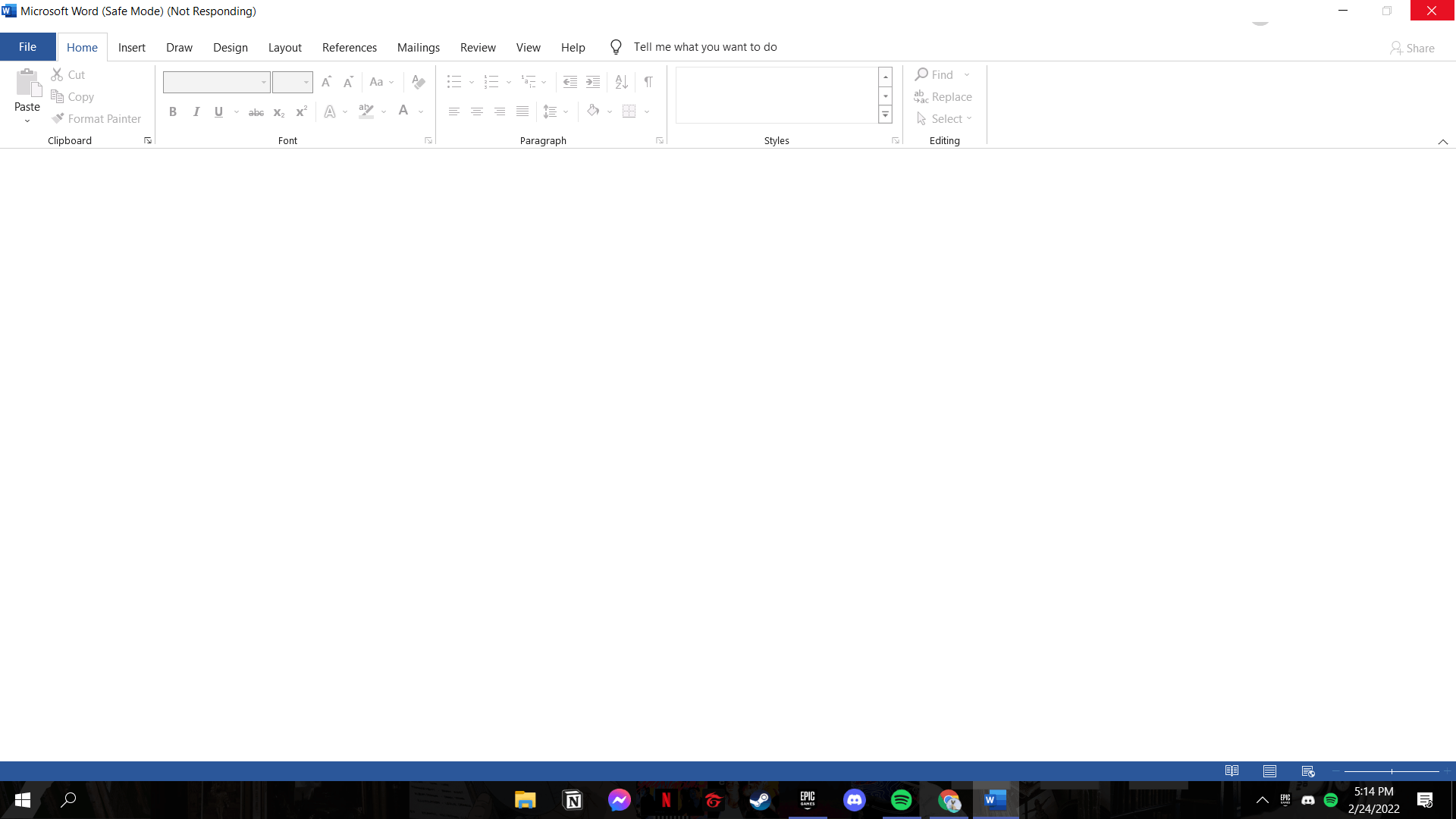1456x819 pixels.
Task: Click the Show/Hide paragraph marks icon
Action: coord(648,82)
